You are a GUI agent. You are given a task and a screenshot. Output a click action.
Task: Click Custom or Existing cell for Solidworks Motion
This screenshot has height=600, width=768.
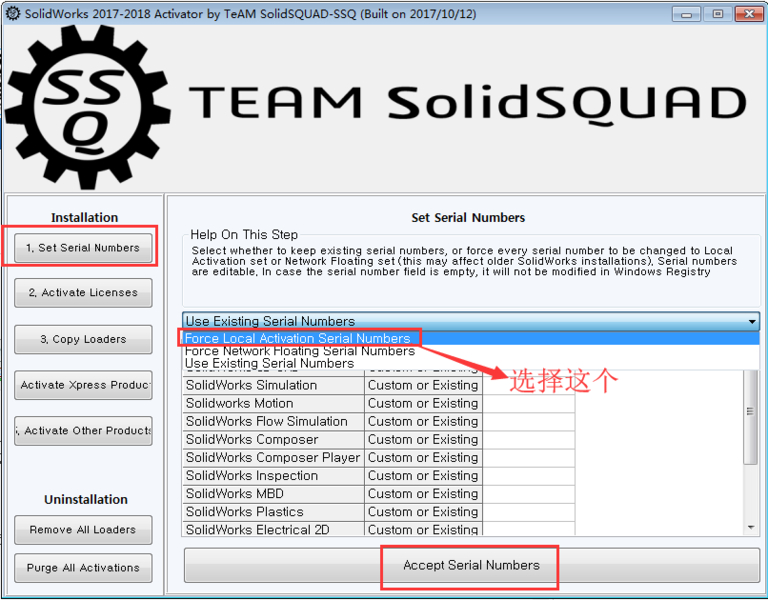click(x=423, y=404)
